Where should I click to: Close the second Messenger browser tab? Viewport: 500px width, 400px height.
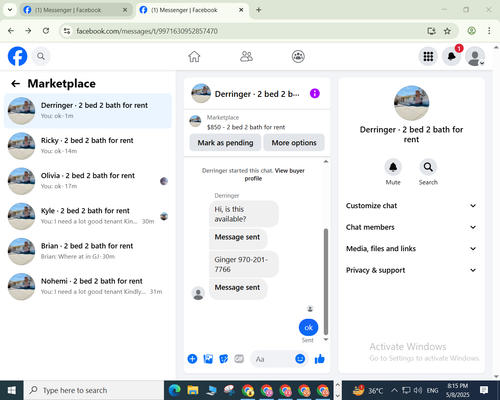point(241,10)
